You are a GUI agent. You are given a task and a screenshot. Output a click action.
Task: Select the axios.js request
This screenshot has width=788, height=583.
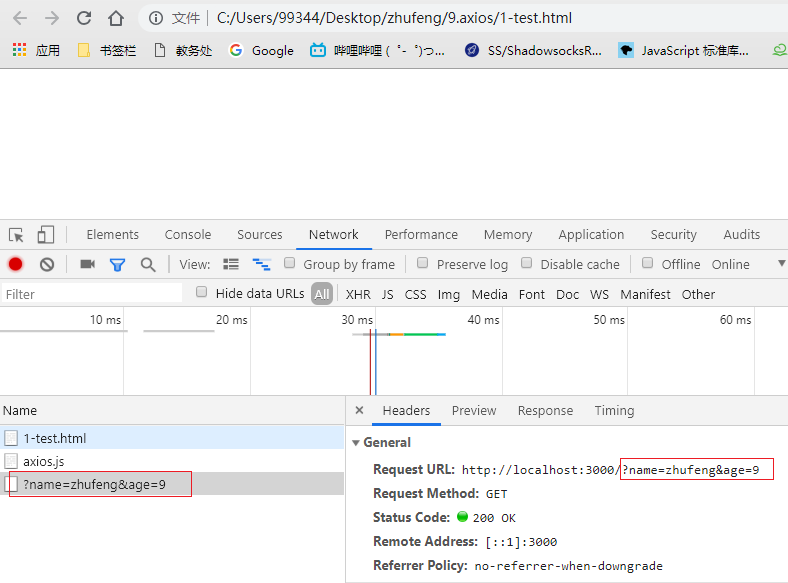click(x=44, y=462)
